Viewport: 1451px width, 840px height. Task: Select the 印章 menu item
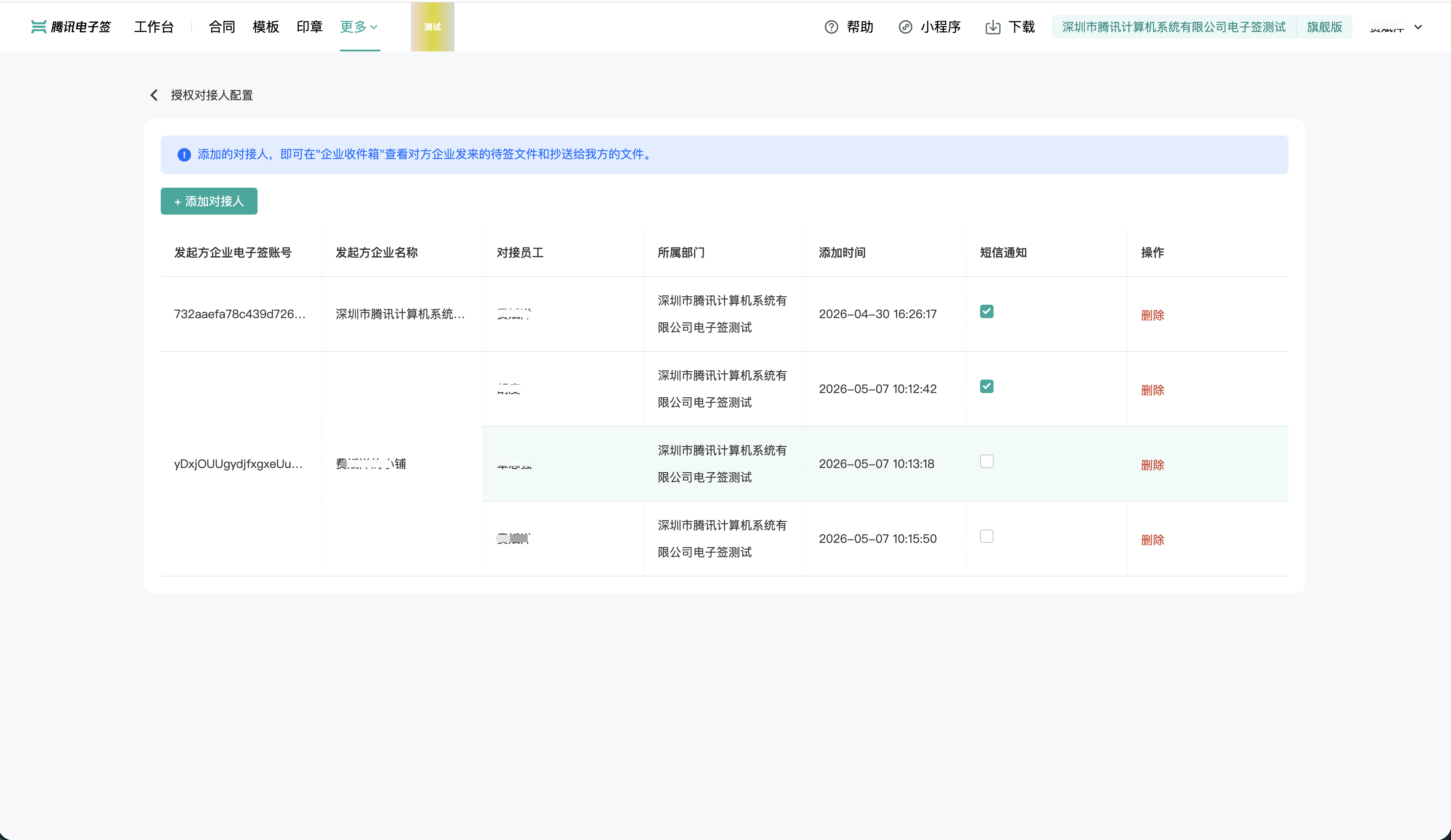tap(309, 27)
